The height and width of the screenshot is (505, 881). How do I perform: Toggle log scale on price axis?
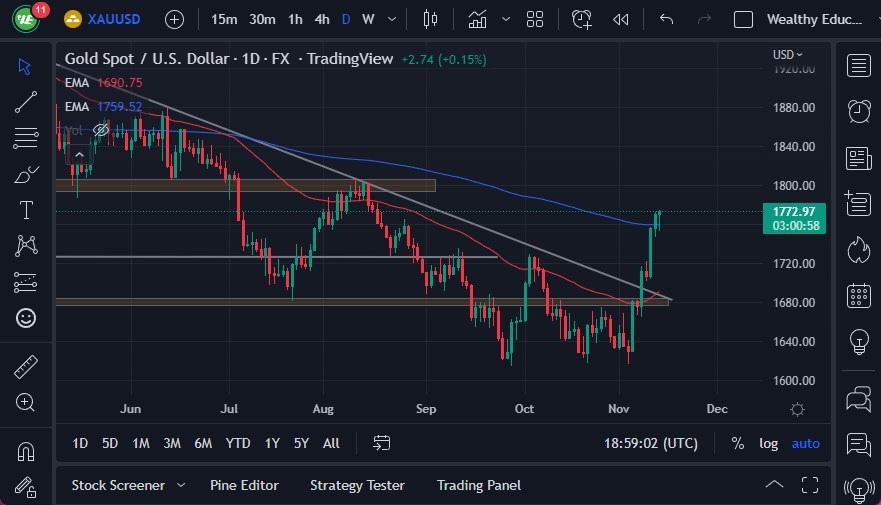click(x=768, y=443)
